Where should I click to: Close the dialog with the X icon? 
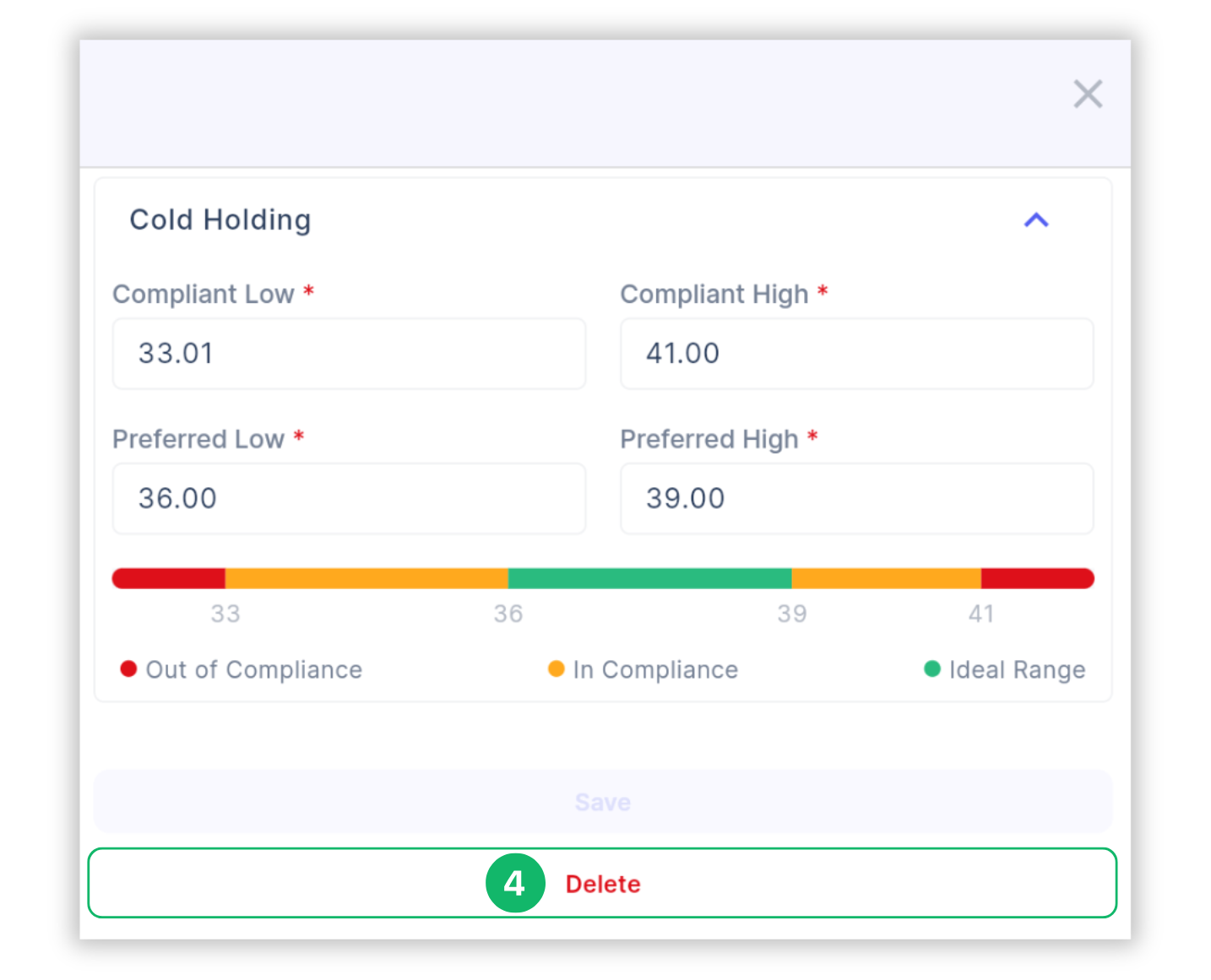point(1088,94)
